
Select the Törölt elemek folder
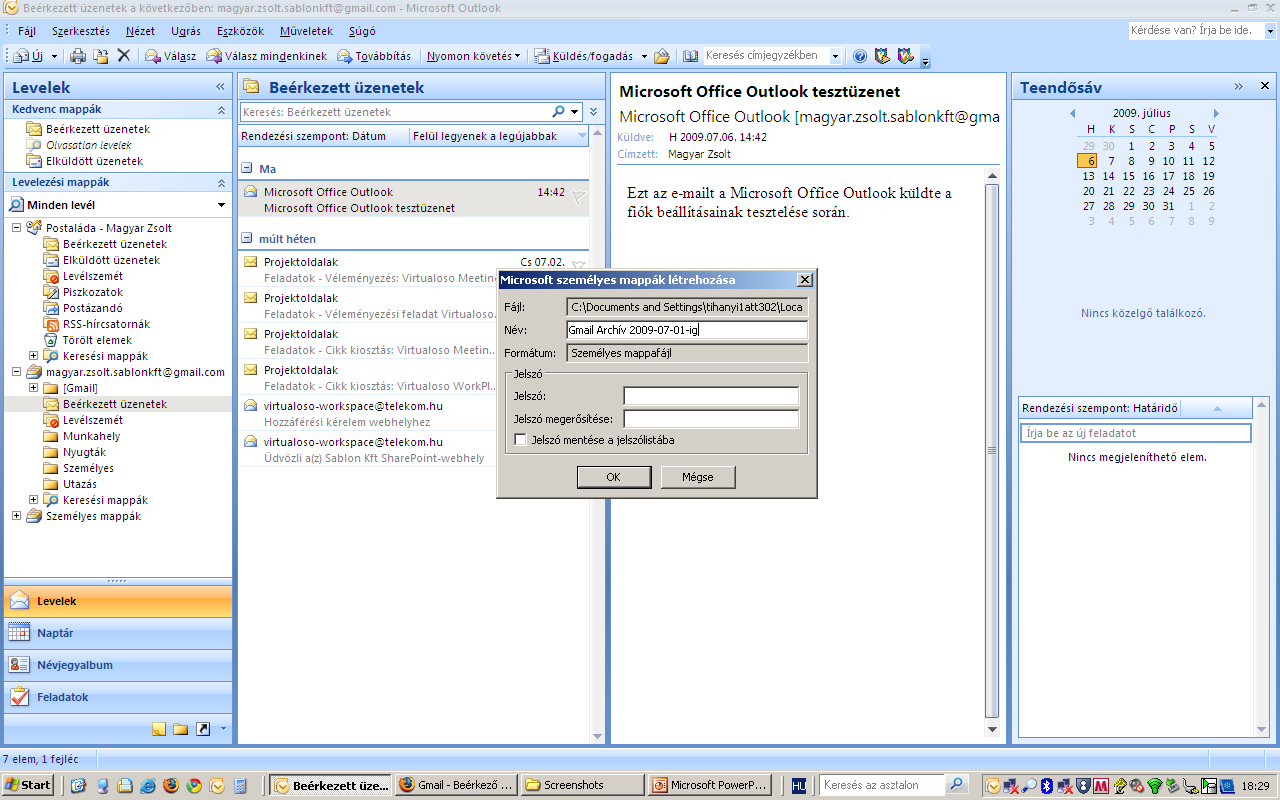pyautogui.click(x=97, y=340)
